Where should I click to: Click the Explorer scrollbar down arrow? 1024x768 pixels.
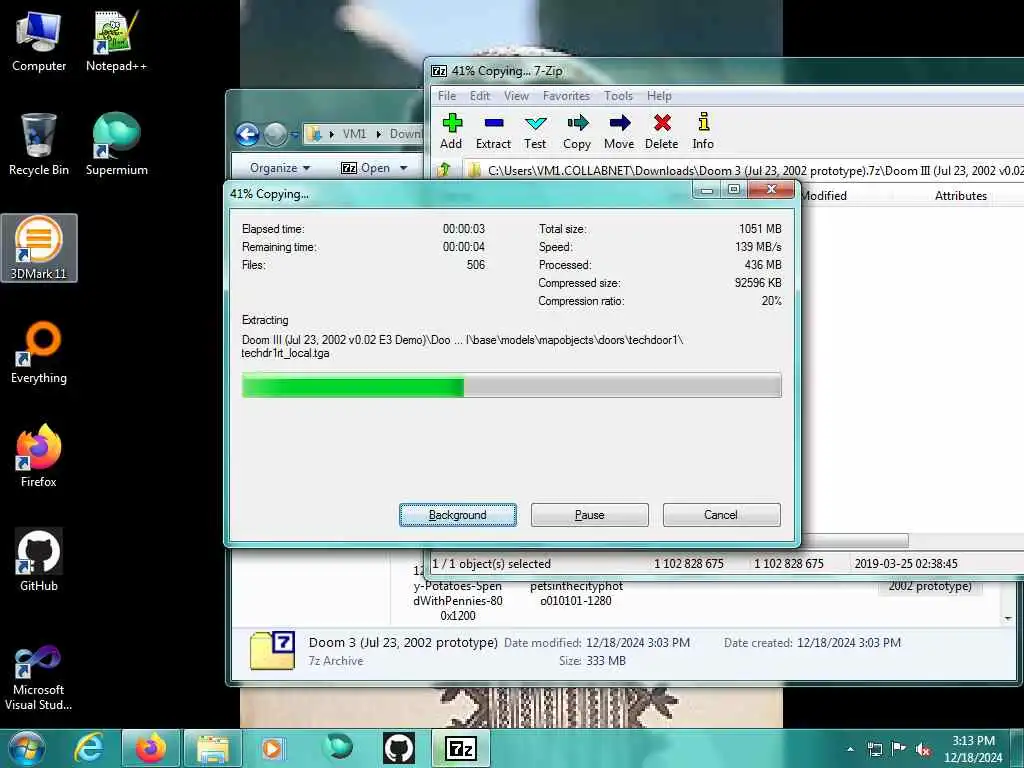1008,618
